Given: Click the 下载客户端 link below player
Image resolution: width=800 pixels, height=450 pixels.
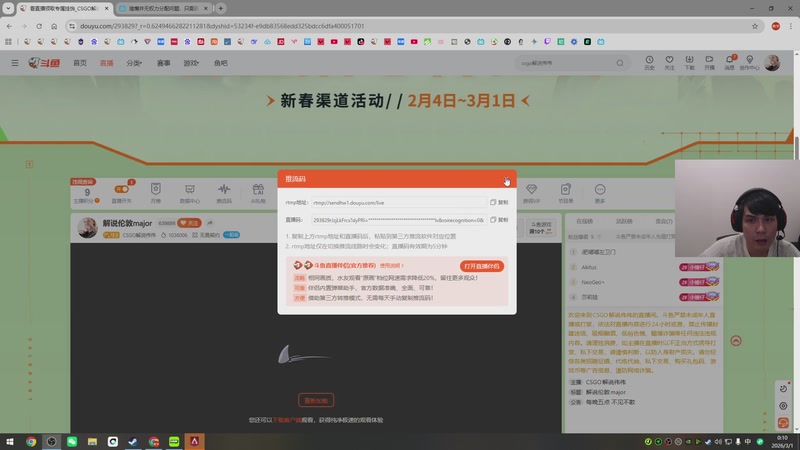Looking at the screenshot, I should tap(287, 420).
